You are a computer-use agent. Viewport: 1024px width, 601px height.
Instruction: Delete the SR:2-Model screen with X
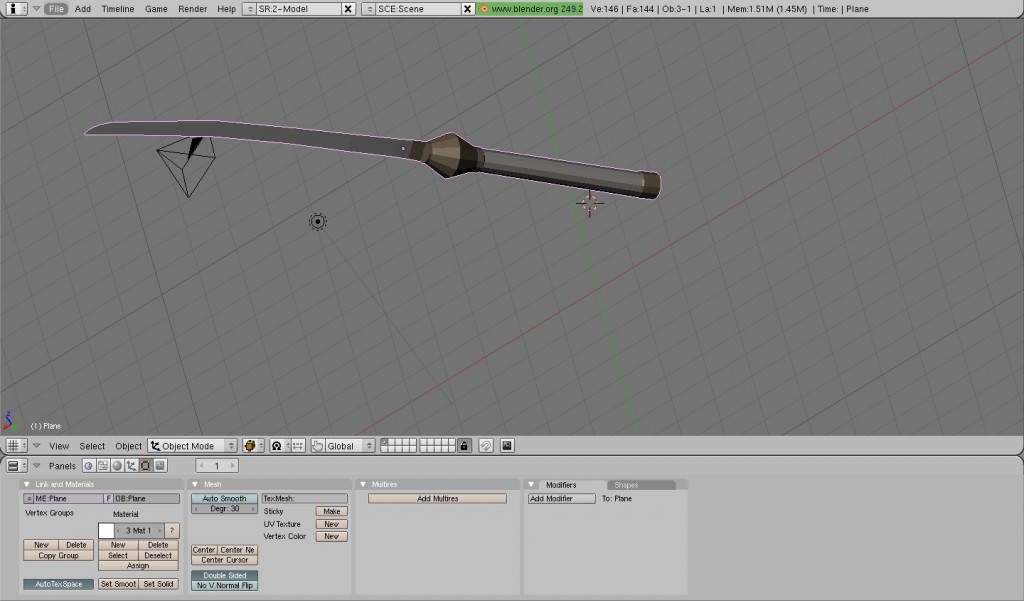(x=348, y=9)
